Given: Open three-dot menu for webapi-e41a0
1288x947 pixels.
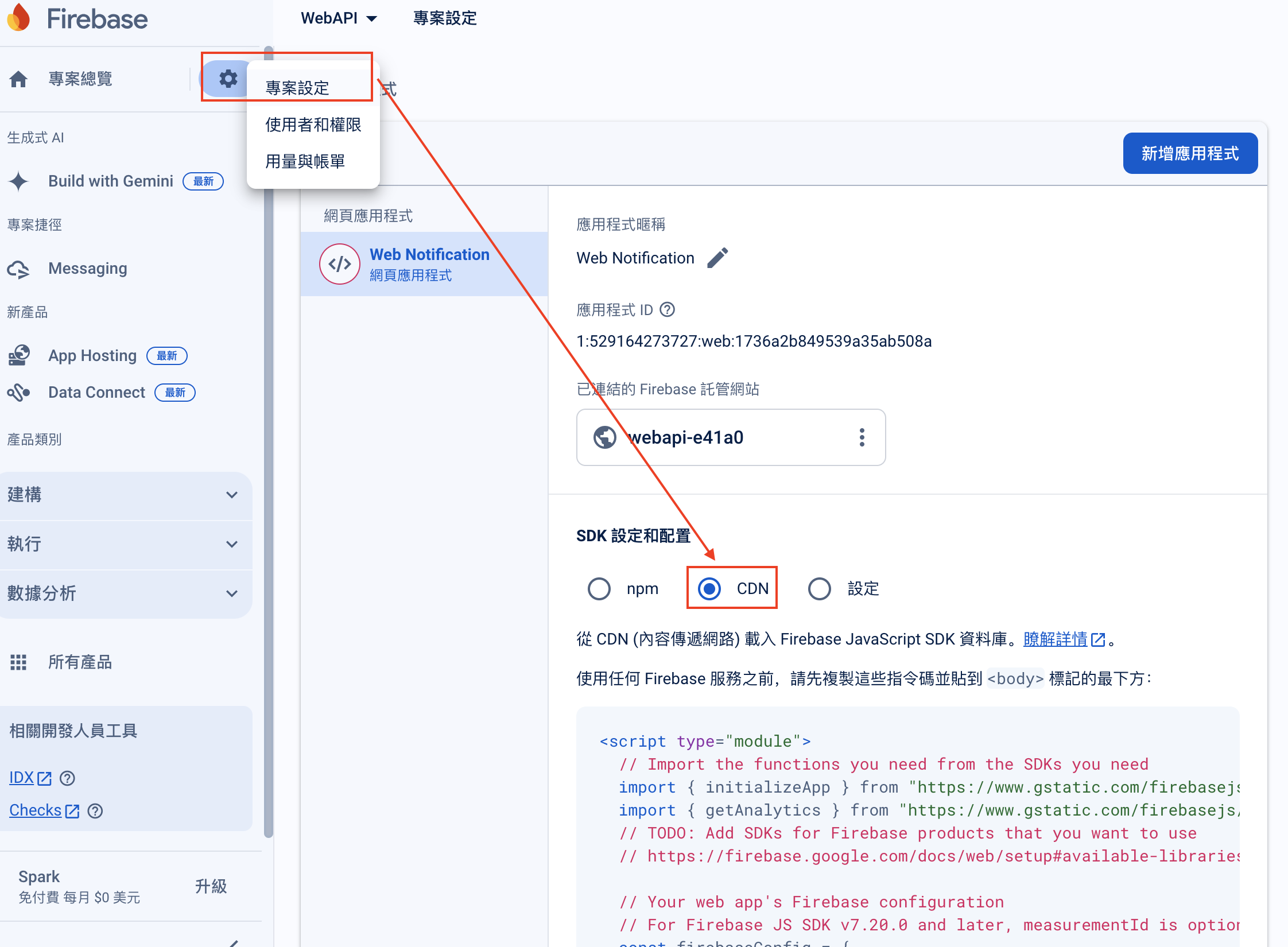Looking at the screenshot, I should pyautogui.click(x=862, y=437).
